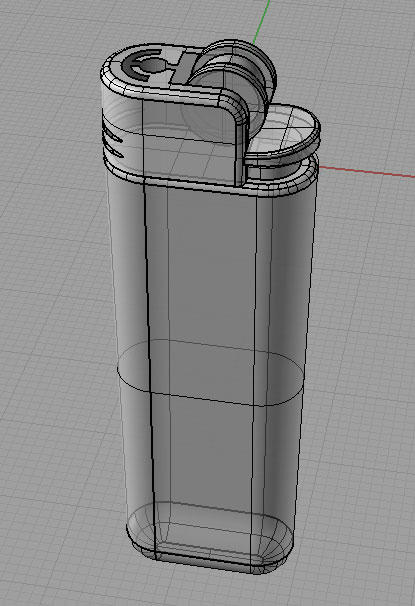Select the oval divider curve inside the body
Image resolution: width=415 pixels, height=606 pixels.
[x=210, y=373]
